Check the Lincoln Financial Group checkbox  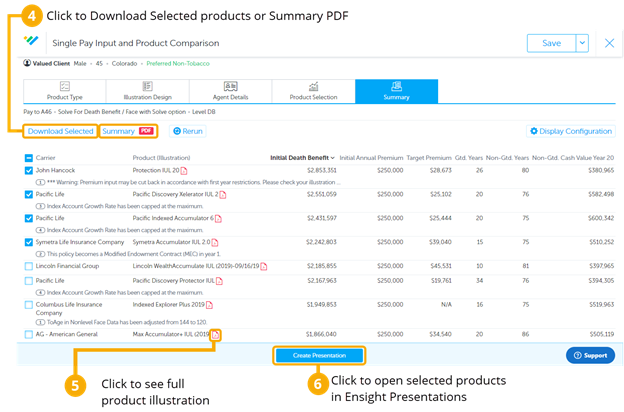[29, 266]
